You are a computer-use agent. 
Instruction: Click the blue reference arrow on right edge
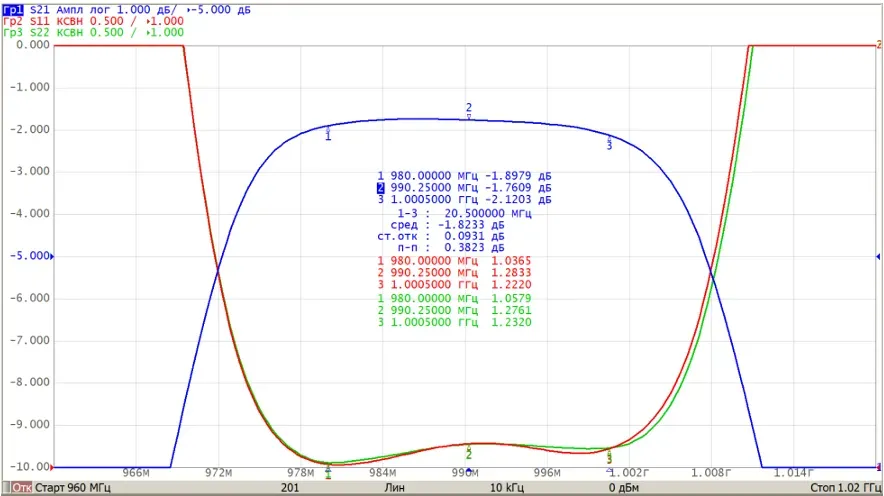(x=877, y=256)
